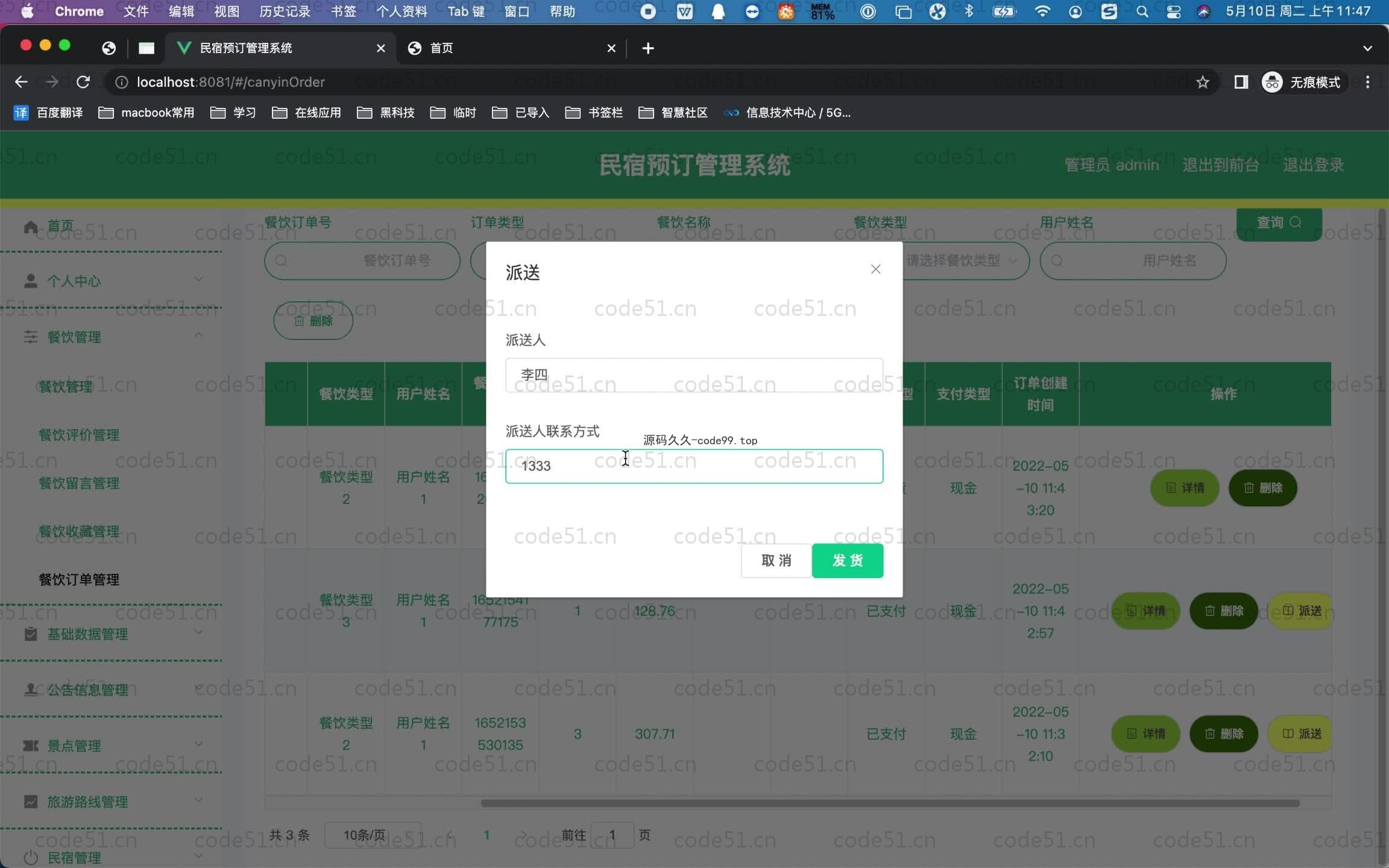Open 餐饮收藏管理 in sidebar

pyautogui.click(x=79, y=532)
